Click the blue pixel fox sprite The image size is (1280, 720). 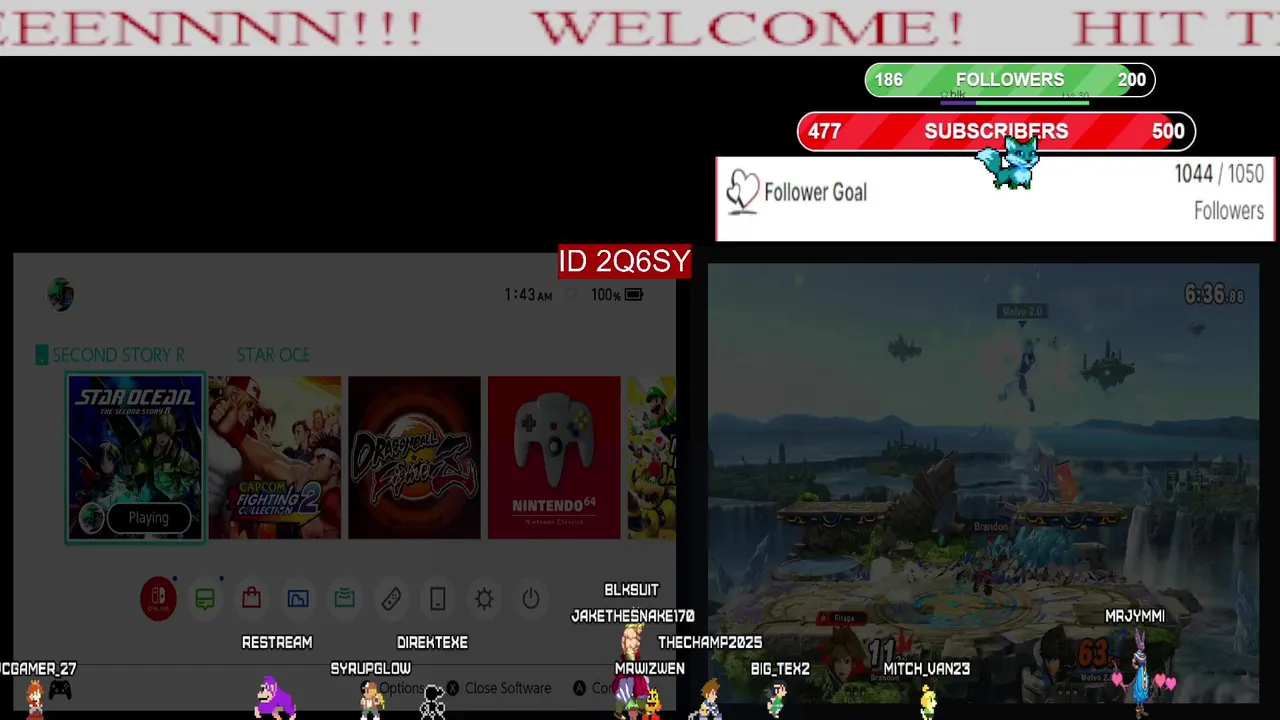click(1008, 163)
